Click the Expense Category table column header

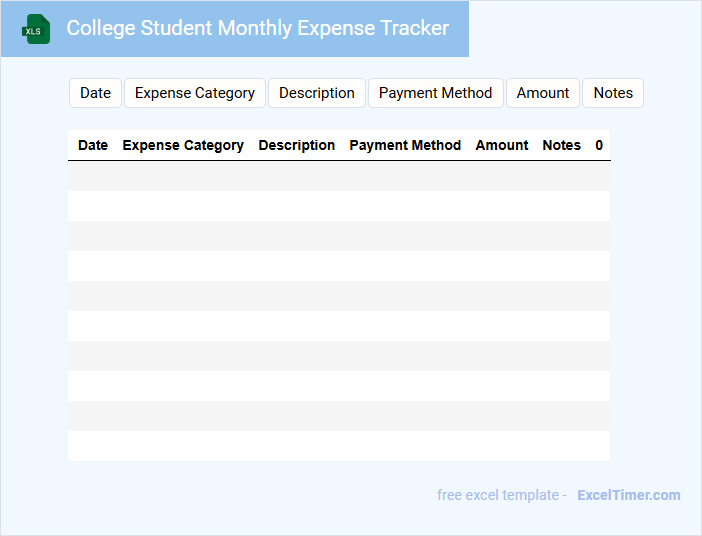(x=183, y=145)
